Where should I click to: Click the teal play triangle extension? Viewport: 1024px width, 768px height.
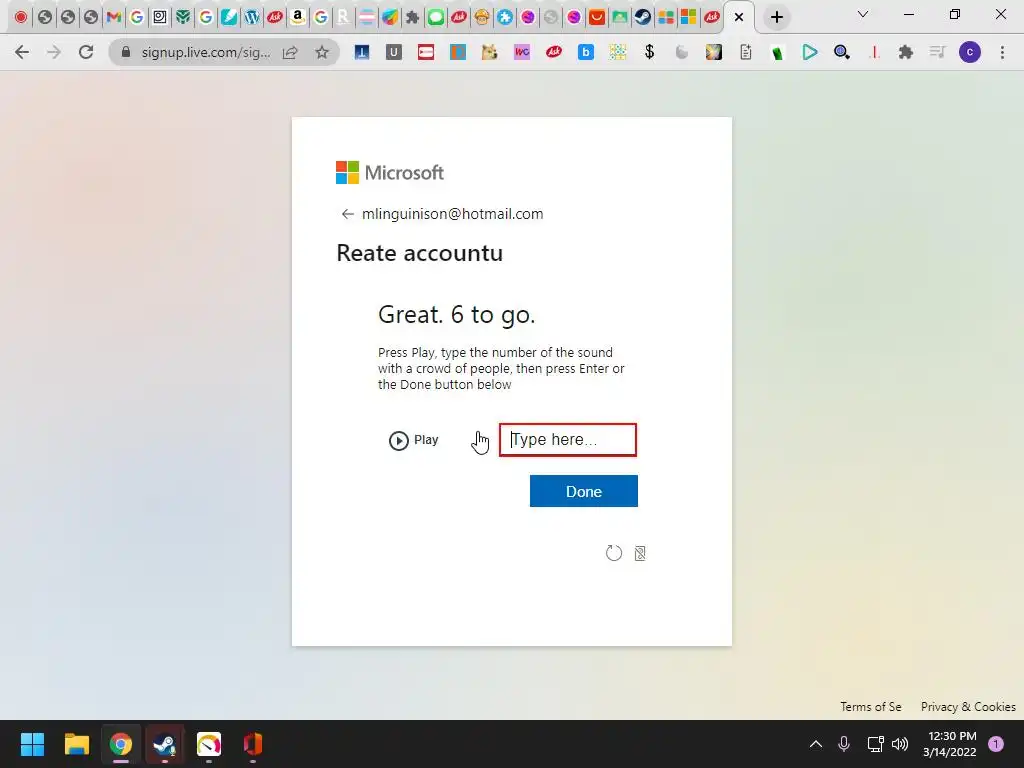click(x=810, y=52)
